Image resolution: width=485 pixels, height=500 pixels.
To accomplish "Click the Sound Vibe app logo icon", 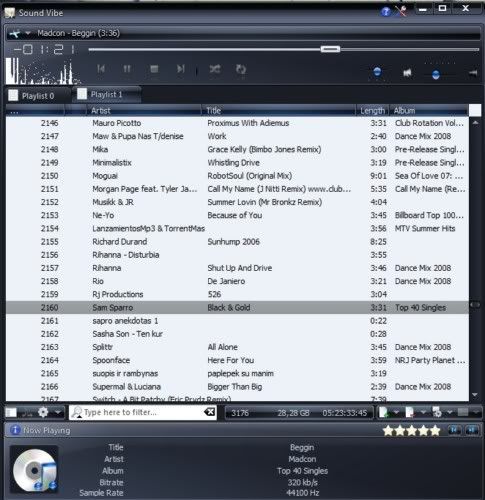I will tap(10, 13).
